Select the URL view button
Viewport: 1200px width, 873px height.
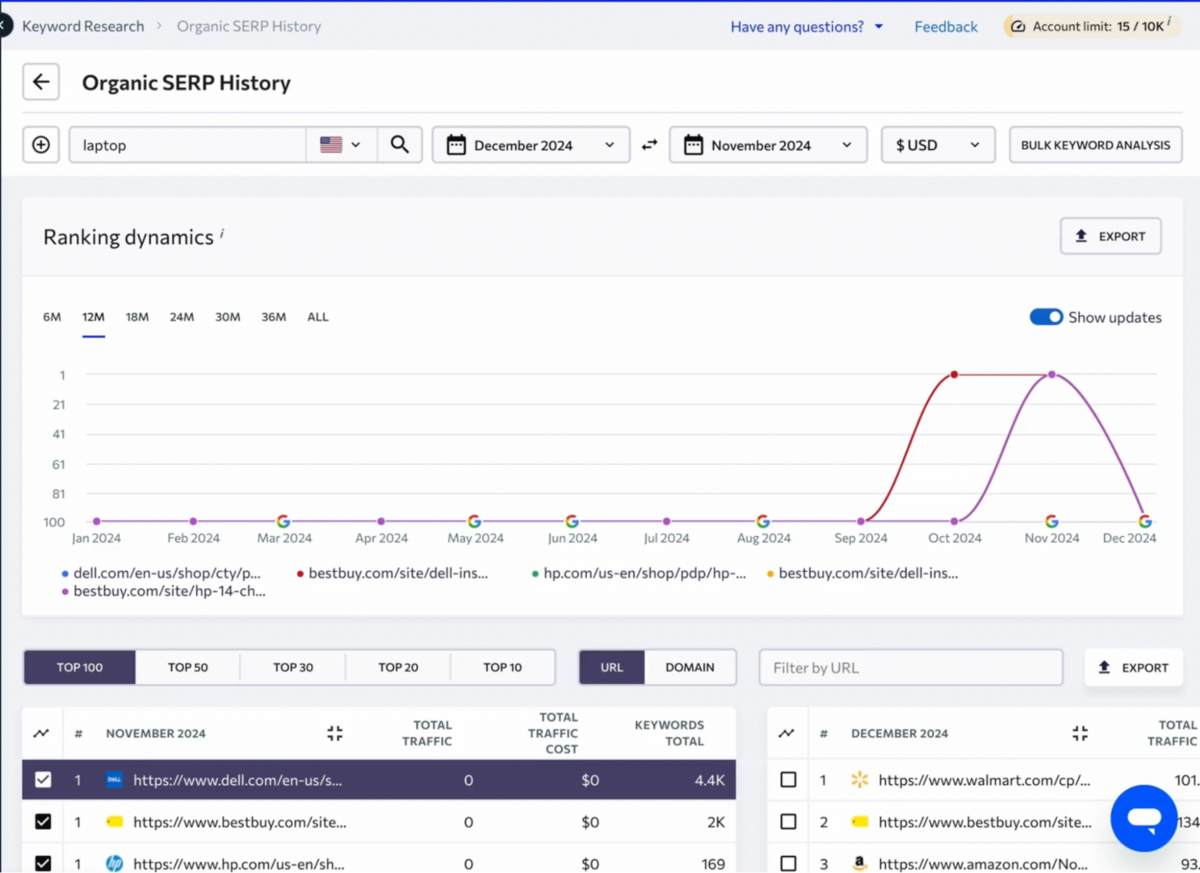[x=612, y=667]
